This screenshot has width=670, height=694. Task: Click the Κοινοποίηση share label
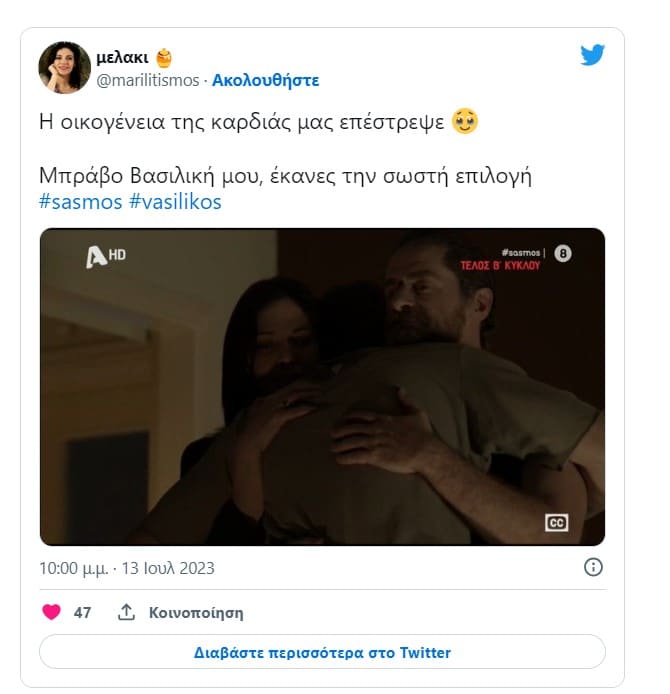196,613
